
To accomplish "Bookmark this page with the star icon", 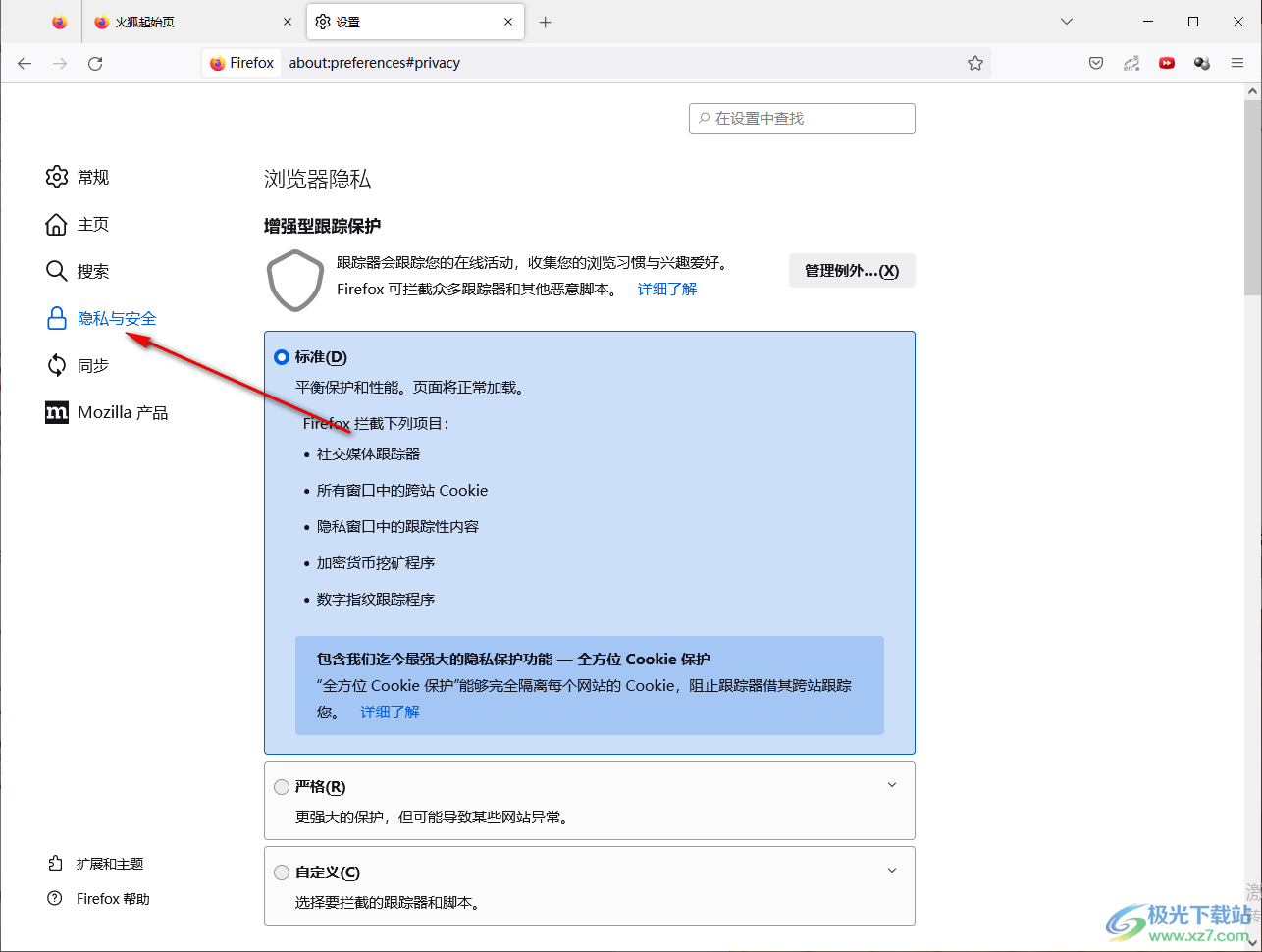I will pos(975,63).
